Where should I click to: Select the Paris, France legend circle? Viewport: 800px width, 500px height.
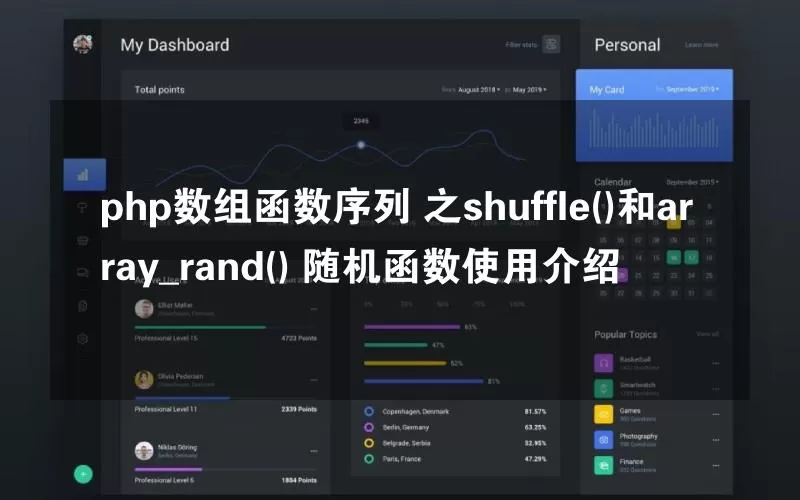click(x=369, y=459)
